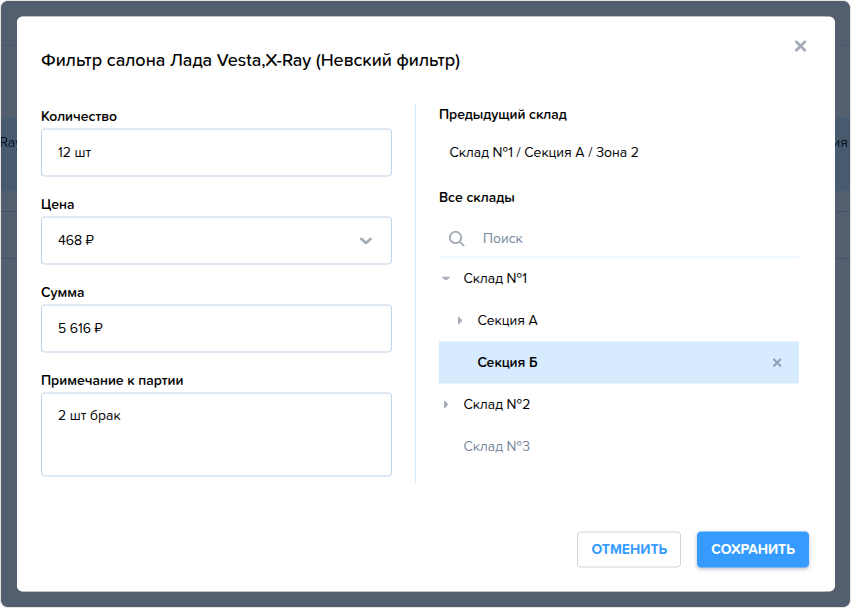Select the Секция Б row
The image size is (851, 608).
619,363
